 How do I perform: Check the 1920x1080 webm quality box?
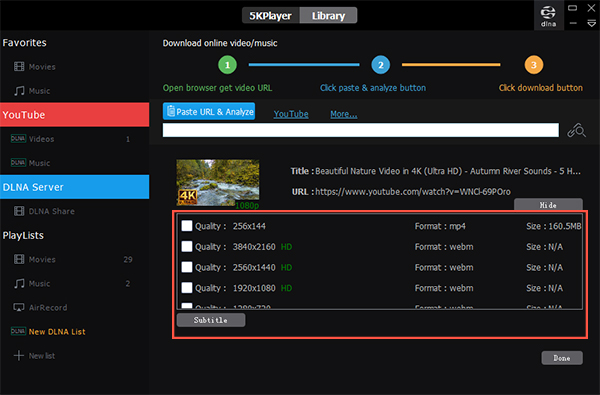click(x=187, y=288)
